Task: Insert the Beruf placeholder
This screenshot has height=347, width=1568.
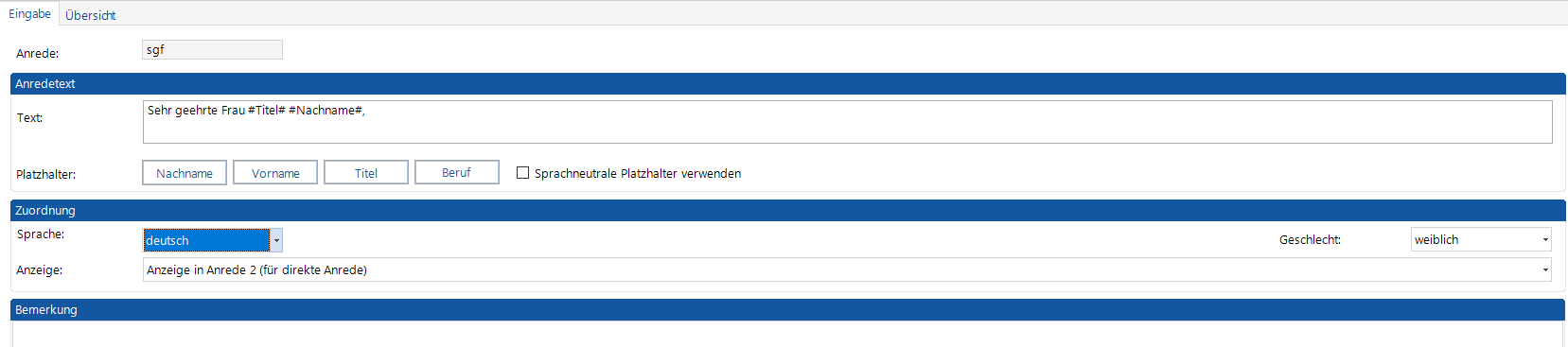Action: [457, 173]
